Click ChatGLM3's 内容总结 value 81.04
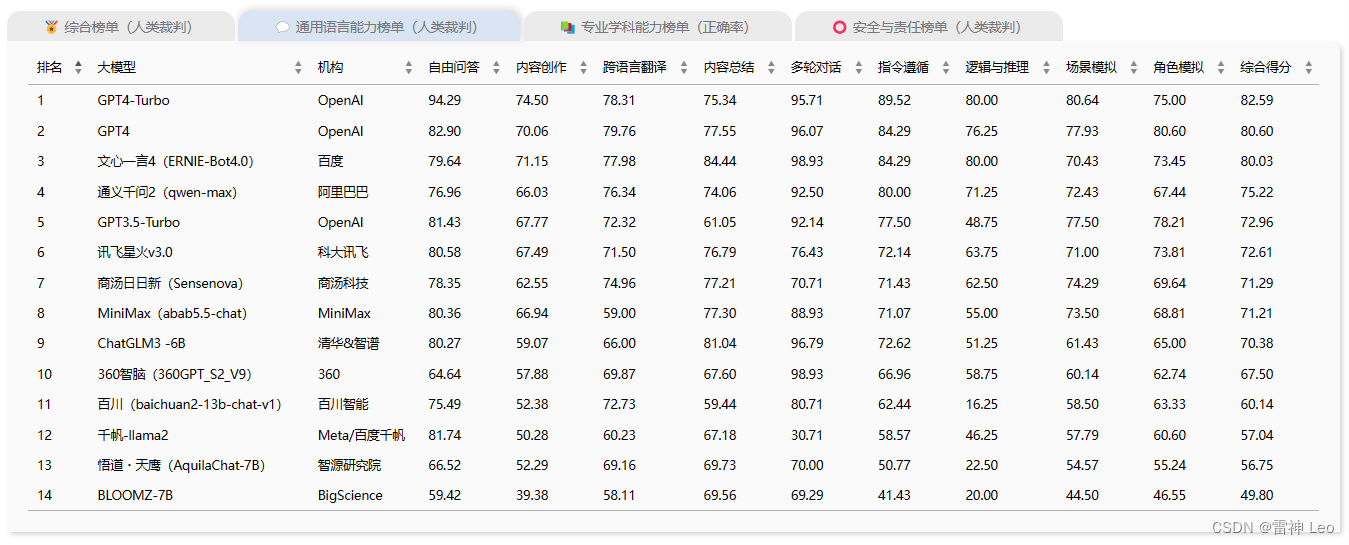The width and height of the screenshot is (1349, 545). pyautogui.click(x=720, y=343)
